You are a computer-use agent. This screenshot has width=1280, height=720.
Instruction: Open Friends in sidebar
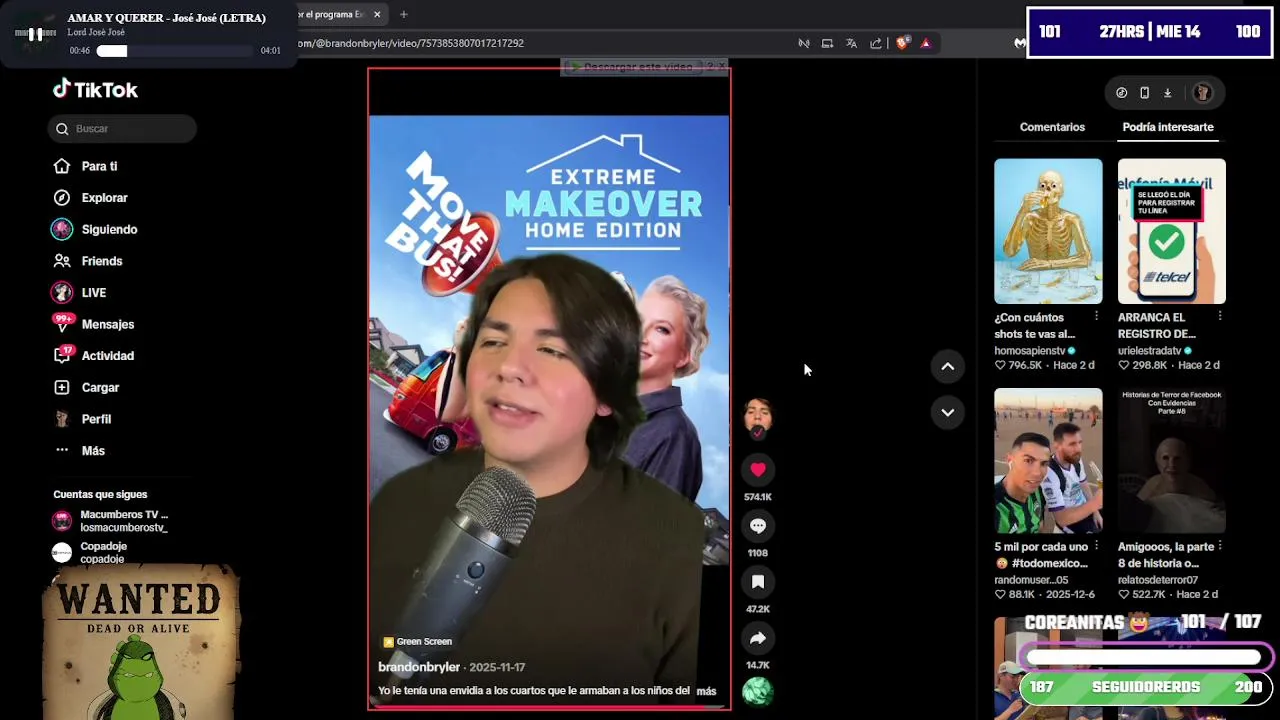[102, 261]
